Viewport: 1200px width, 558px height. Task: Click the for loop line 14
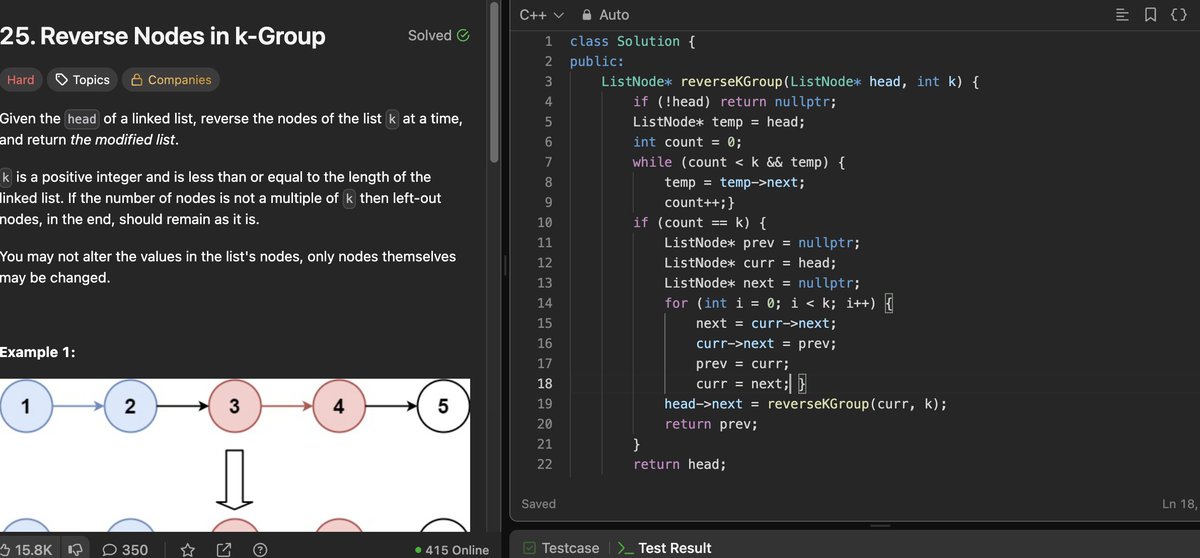(778, 303)
